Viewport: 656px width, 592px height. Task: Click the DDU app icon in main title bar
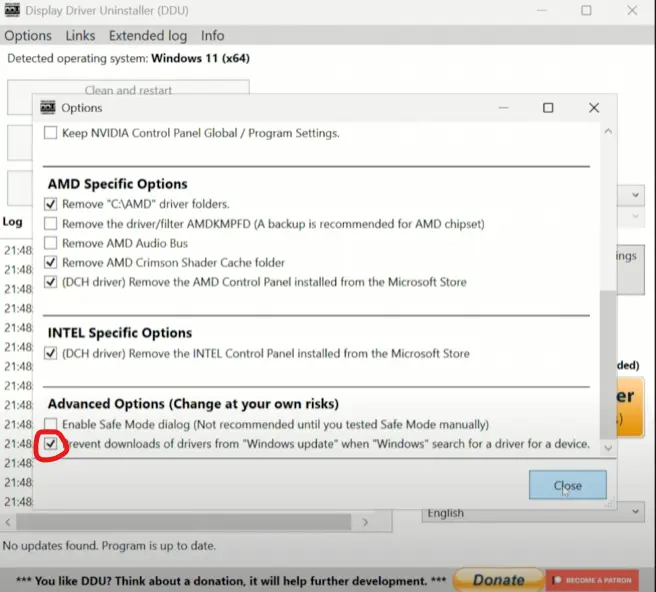point(12,10)
